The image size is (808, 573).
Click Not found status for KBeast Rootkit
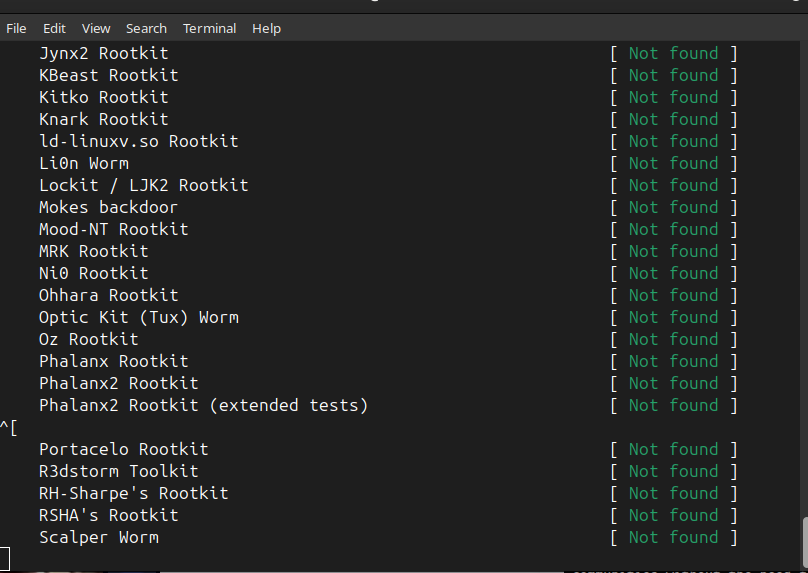click(673, 75)
